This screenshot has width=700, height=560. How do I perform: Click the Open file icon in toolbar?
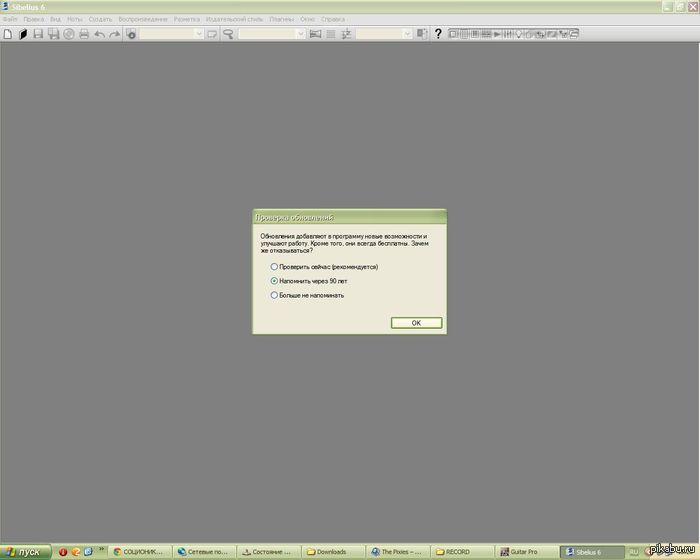(22, 34)
